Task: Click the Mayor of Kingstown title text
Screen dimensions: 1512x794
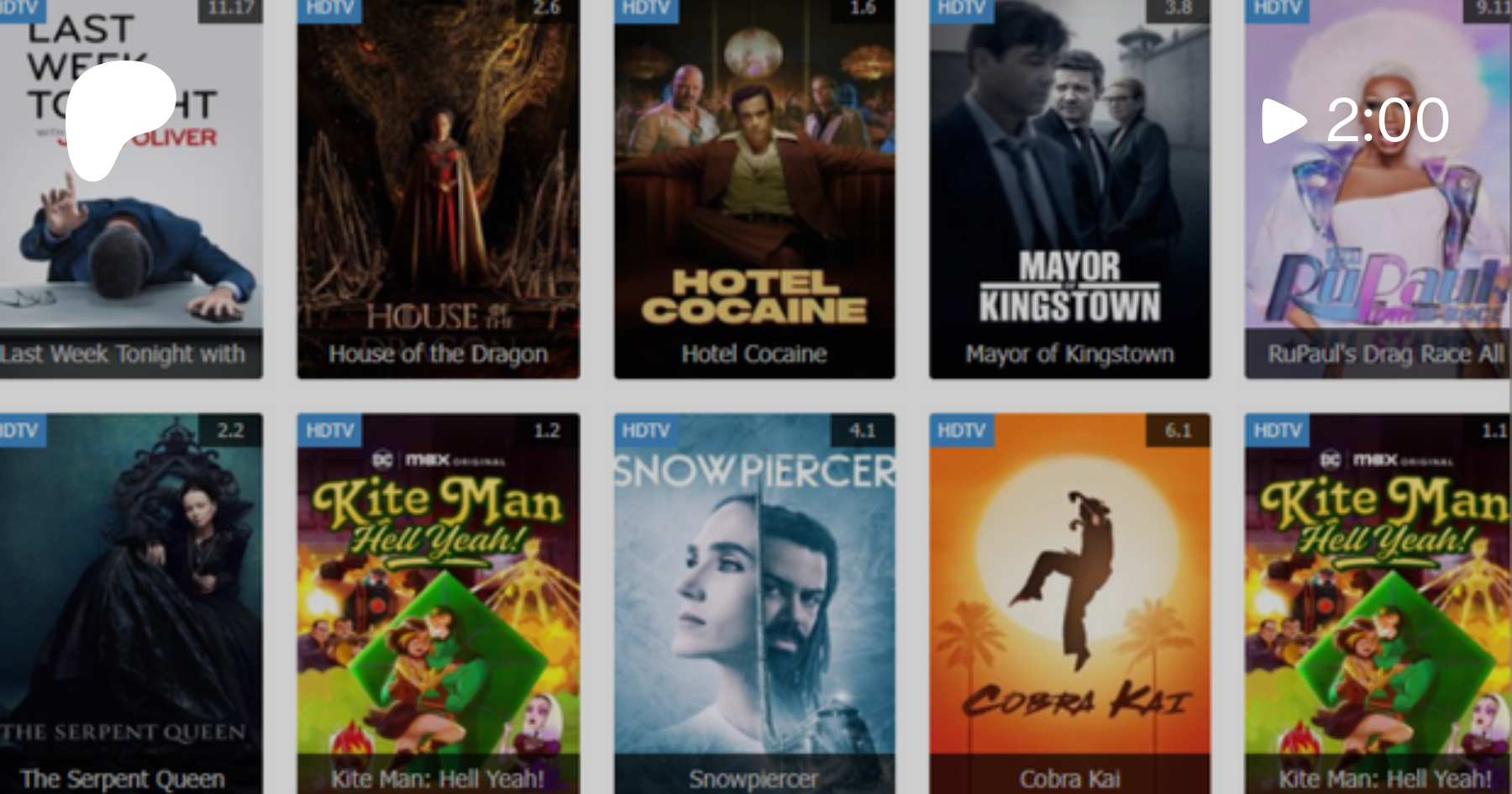Action: (x=1069, y=354)
